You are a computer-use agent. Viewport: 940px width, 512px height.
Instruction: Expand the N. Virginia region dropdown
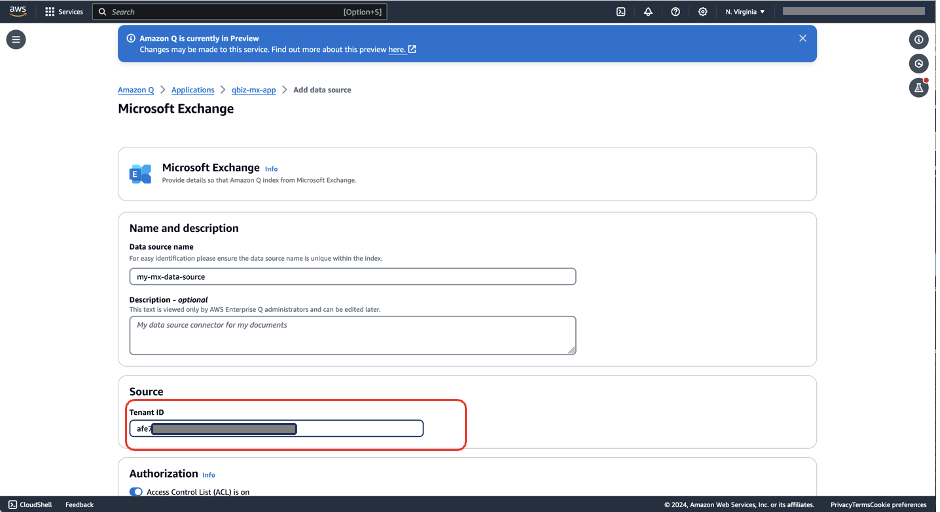(x=745, y=11)
